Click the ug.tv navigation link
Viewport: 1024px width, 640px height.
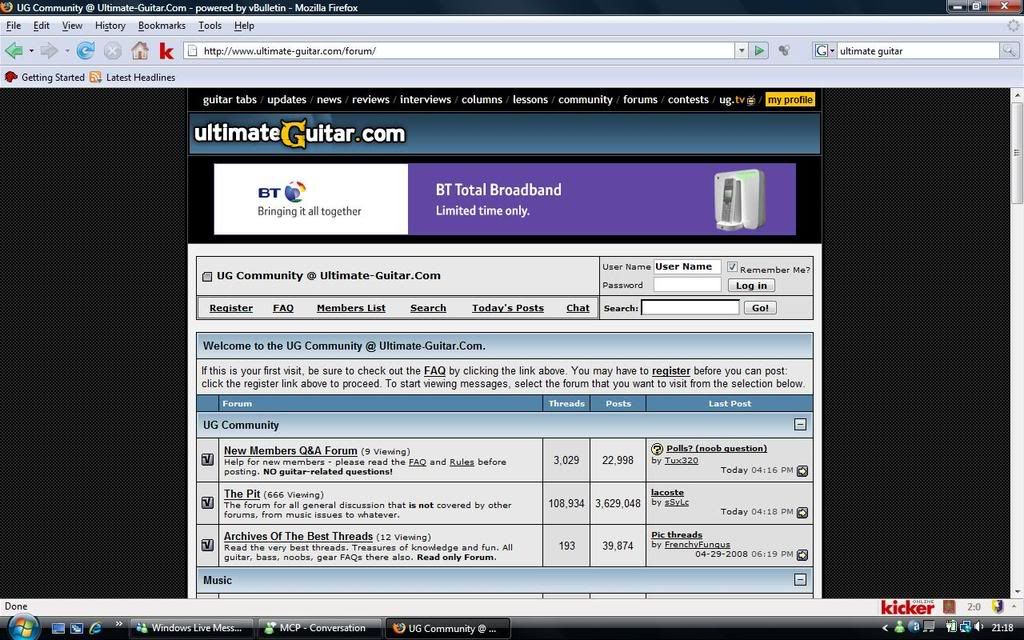point(737,99)
